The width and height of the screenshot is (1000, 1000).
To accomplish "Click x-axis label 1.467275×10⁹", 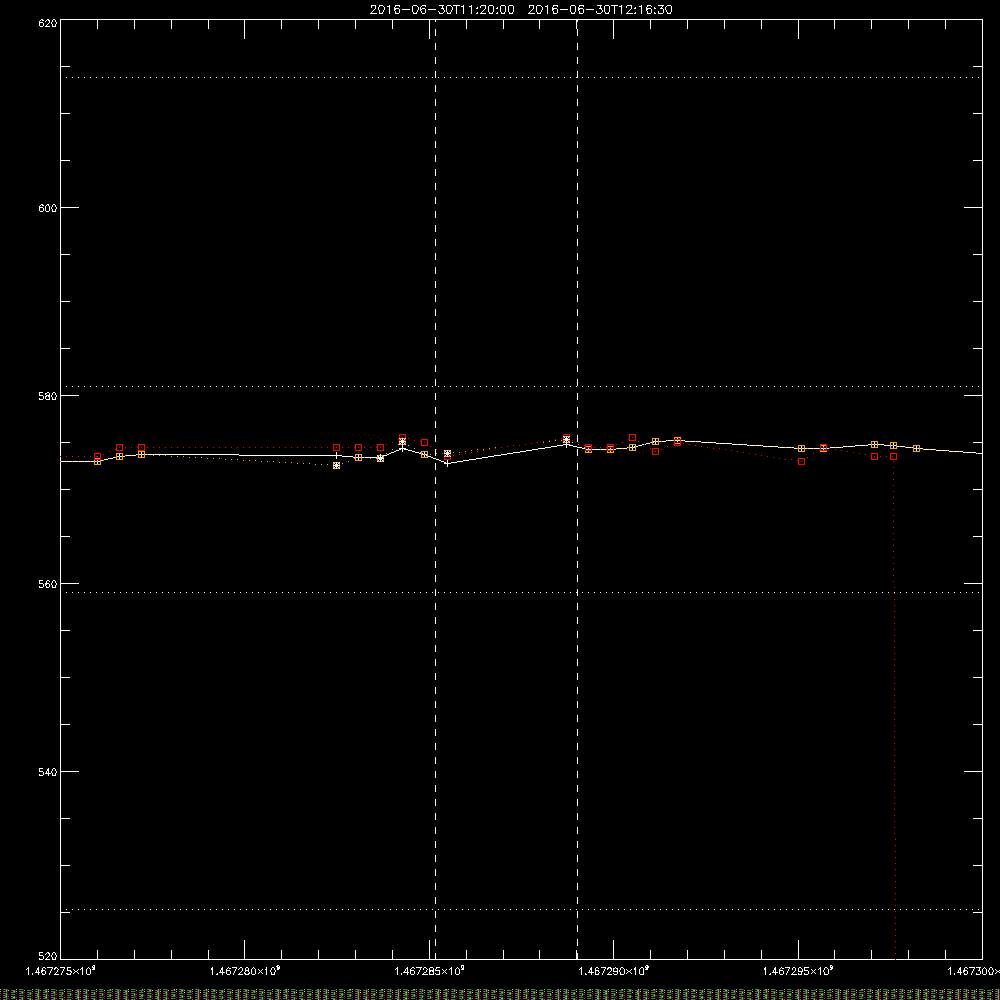I will pyautogui.click(x=61, y=971).
